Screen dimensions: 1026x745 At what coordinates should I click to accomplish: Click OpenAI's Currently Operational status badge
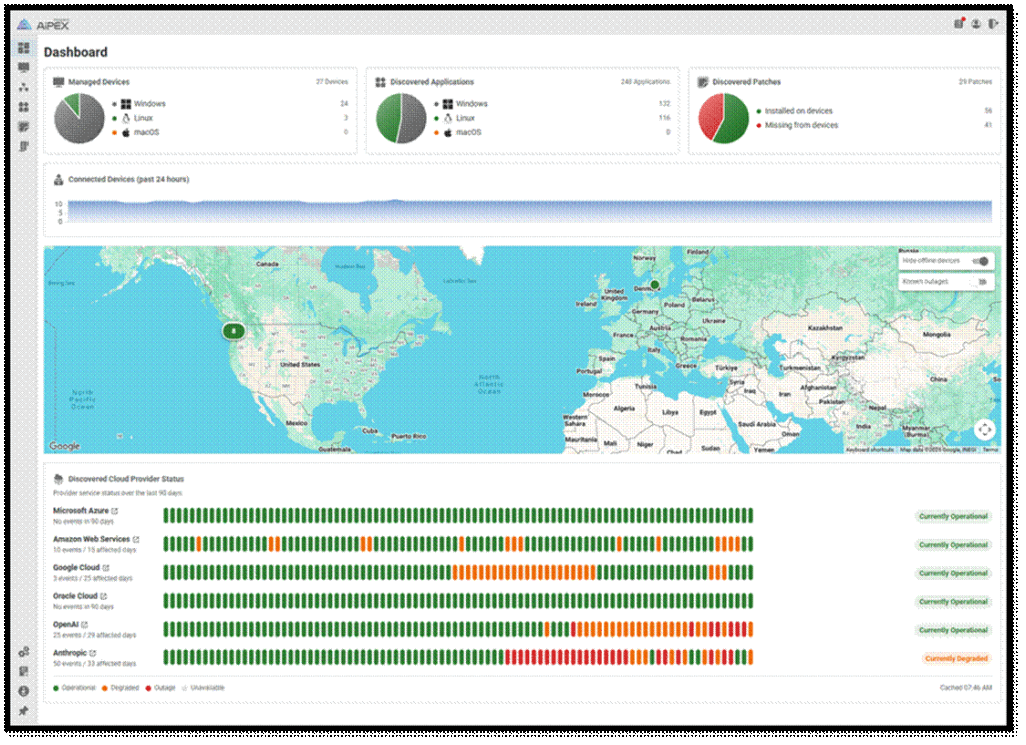pyautogui.click(x=953, y=631)
